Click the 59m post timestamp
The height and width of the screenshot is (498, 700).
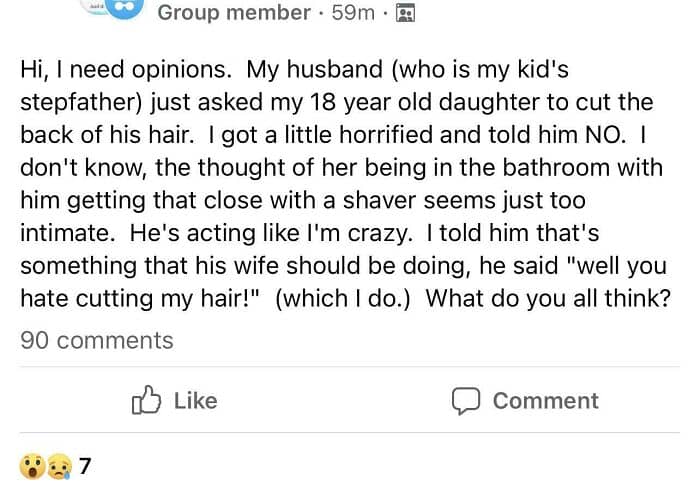[x=352, y=13]
